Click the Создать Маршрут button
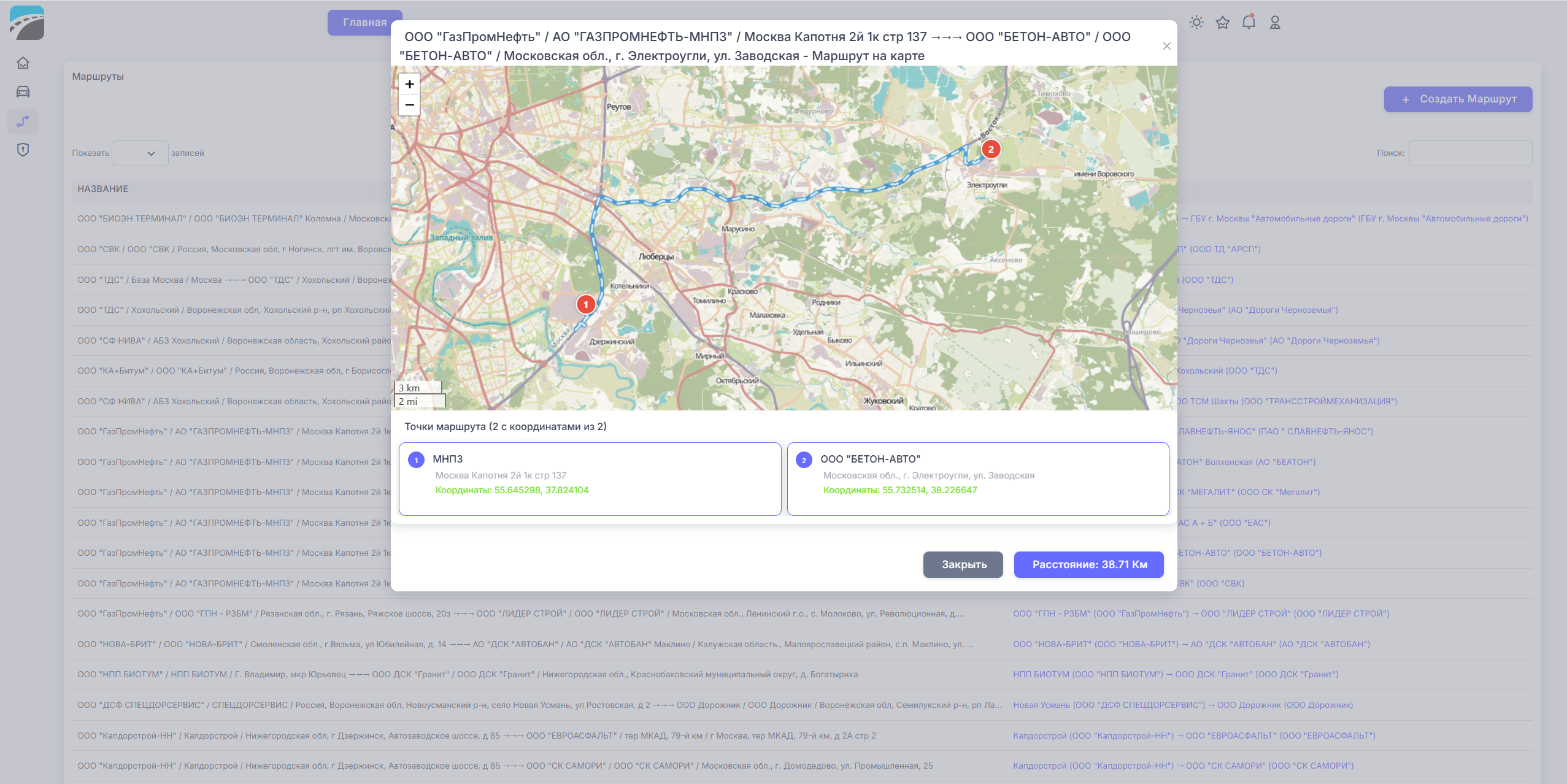Screen dimensions: 1567x784 tap(1458, 99)
